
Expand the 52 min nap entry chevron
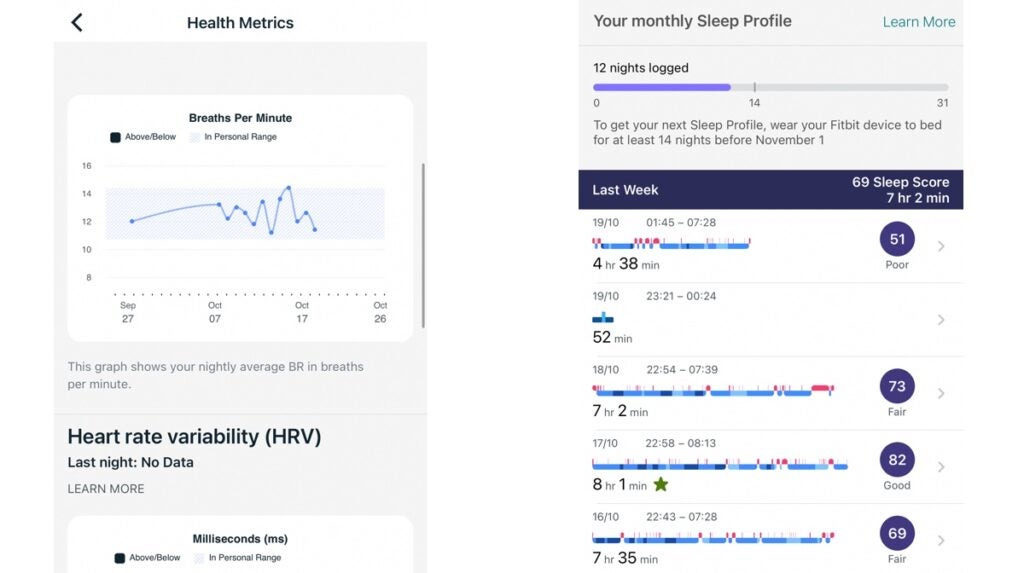941,320
